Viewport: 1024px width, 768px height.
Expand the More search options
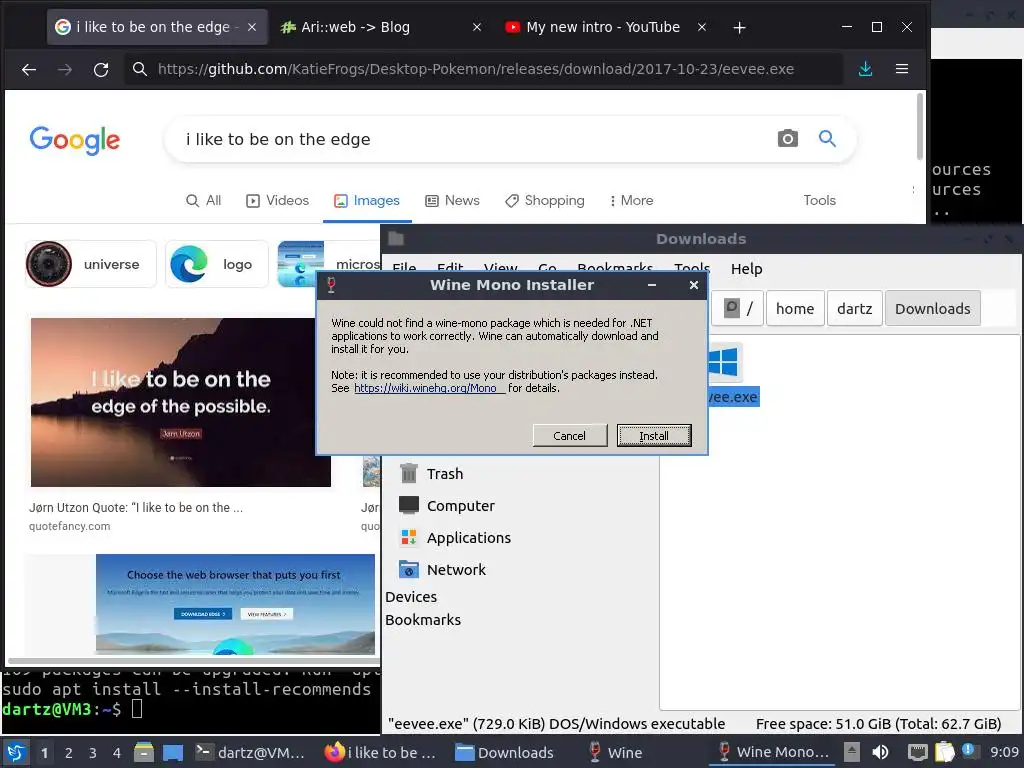[632, 200]
